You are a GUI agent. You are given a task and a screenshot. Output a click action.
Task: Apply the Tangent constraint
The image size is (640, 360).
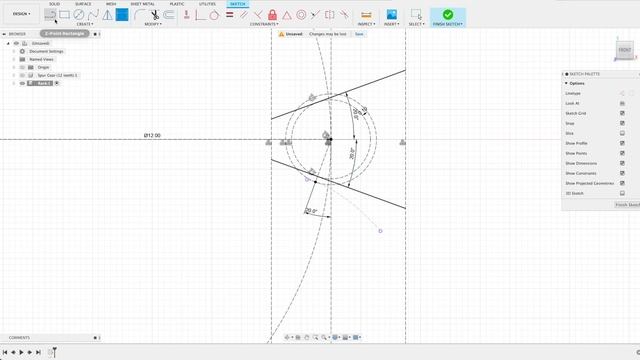[214, 15]
